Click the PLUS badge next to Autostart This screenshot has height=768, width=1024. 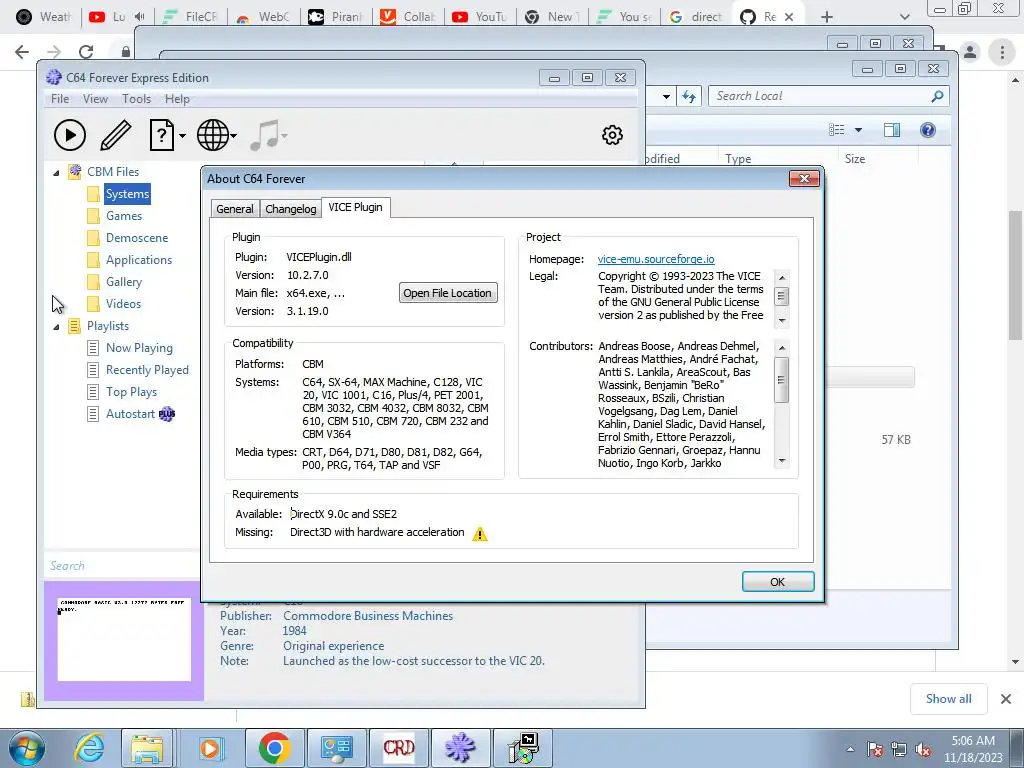167,413
